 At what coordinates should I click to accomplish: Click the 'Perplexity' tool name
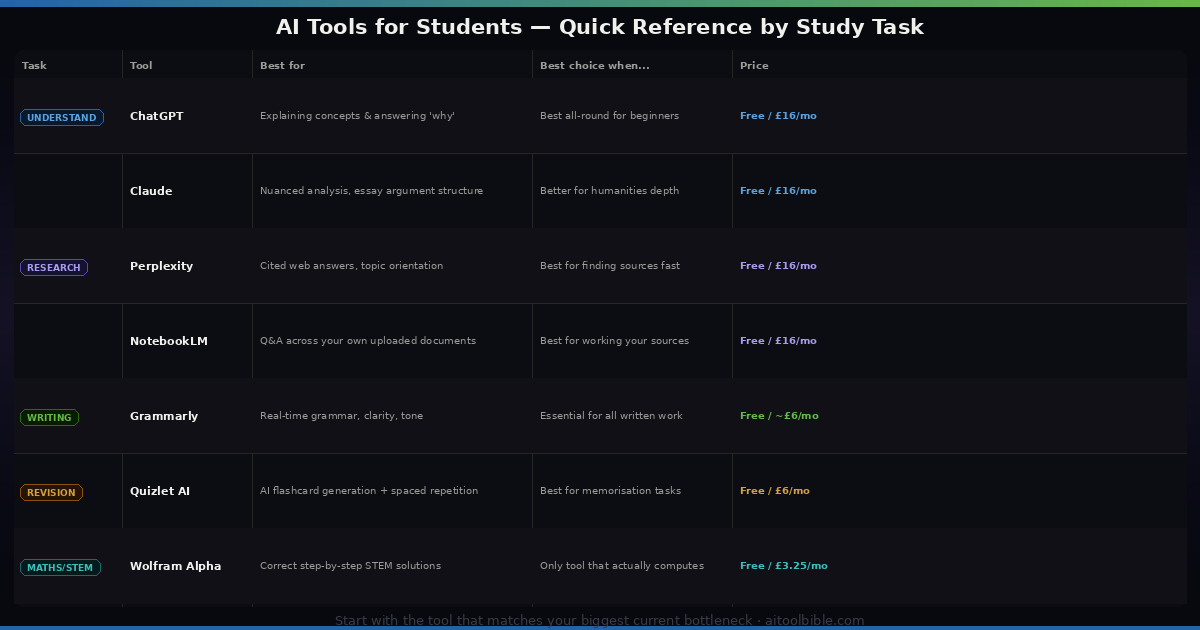click(x=161, y=266)
